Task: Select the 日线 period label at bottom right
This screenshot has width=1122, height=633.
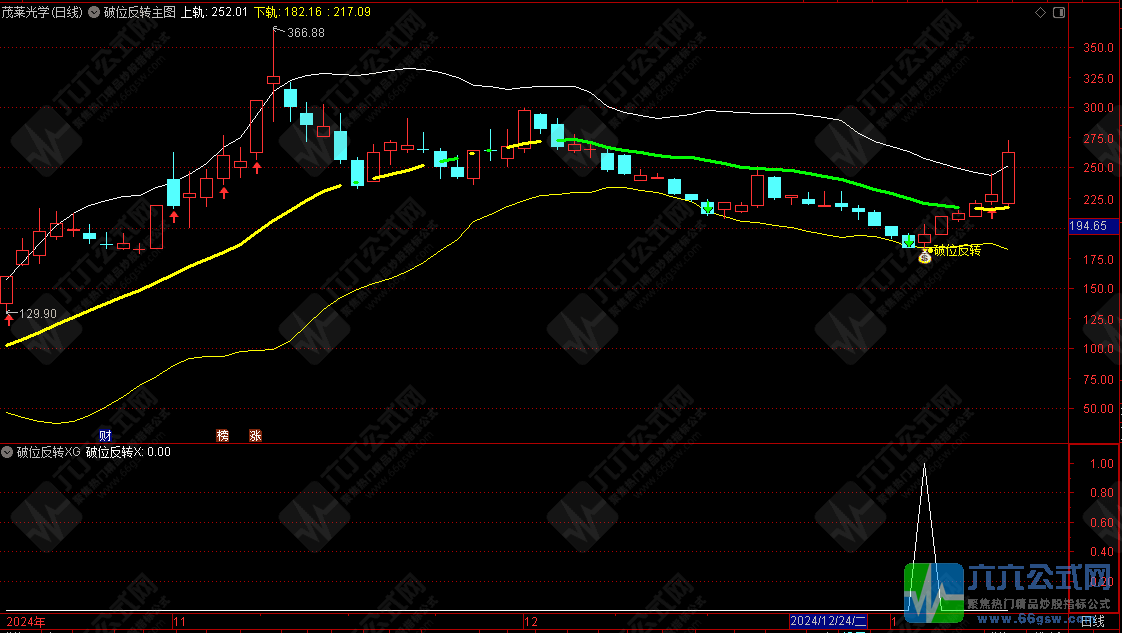Action: [x=1093, y=622]
